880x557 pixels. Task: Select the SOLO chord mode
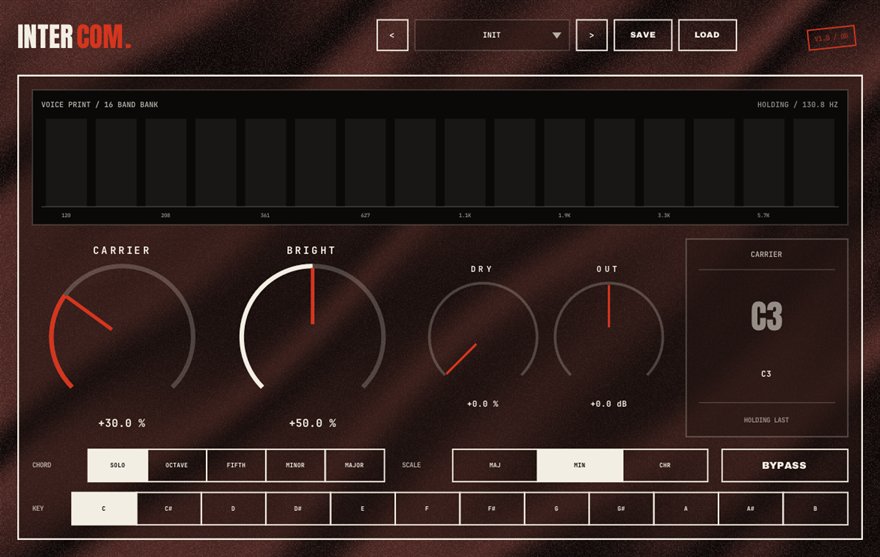tap(118, 465)
